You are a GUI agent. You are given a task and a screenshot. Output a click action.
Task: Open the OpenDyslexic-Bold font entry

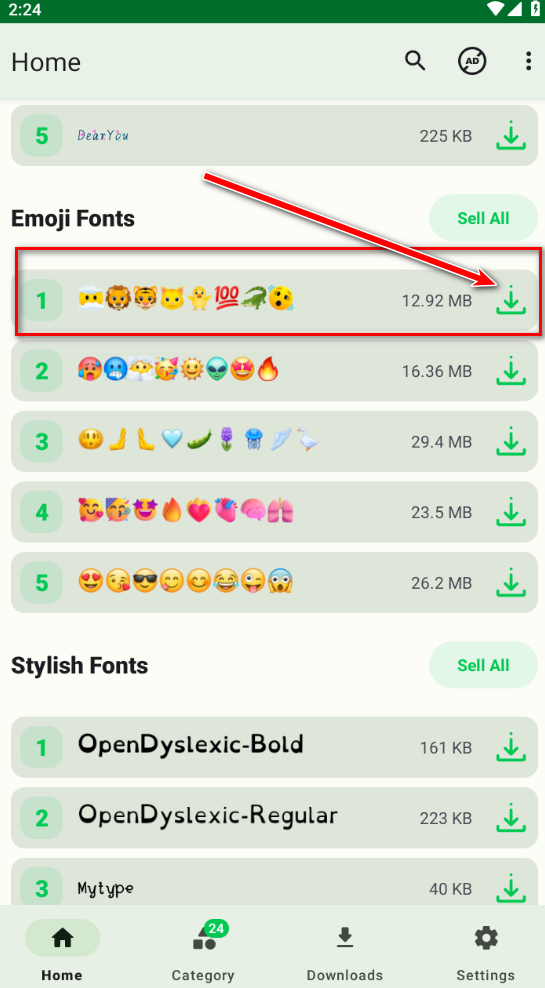(x=274, y=747)
